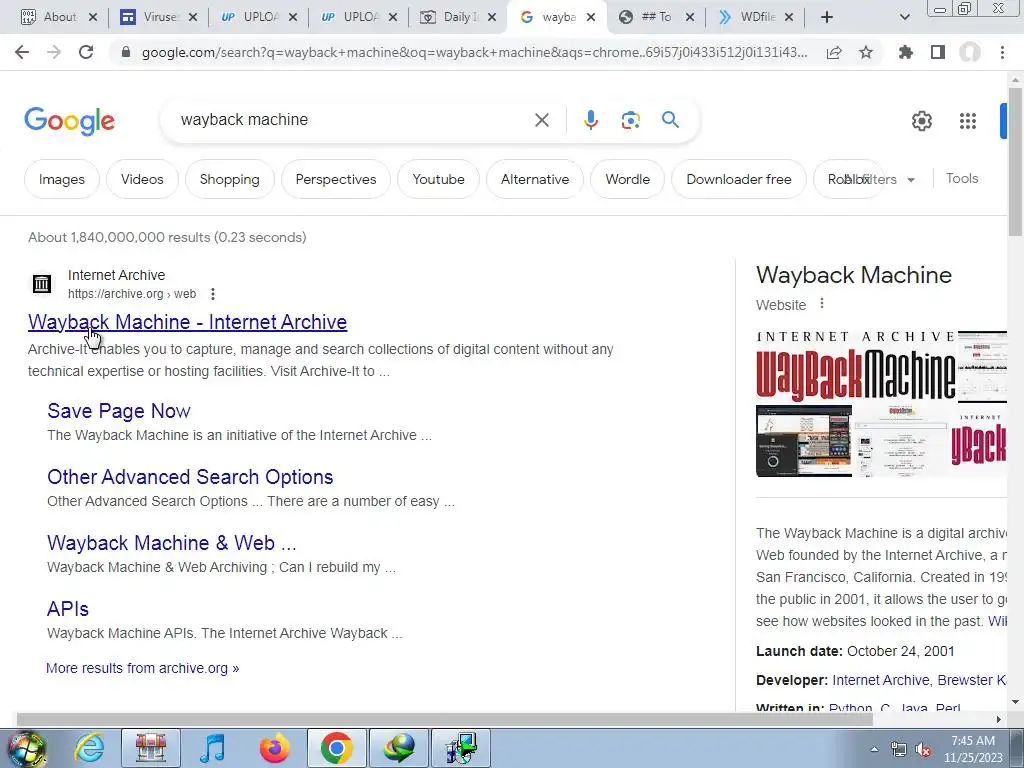Click the Google logo
This screenshot has width=1024, height=768.
[70, 121]
